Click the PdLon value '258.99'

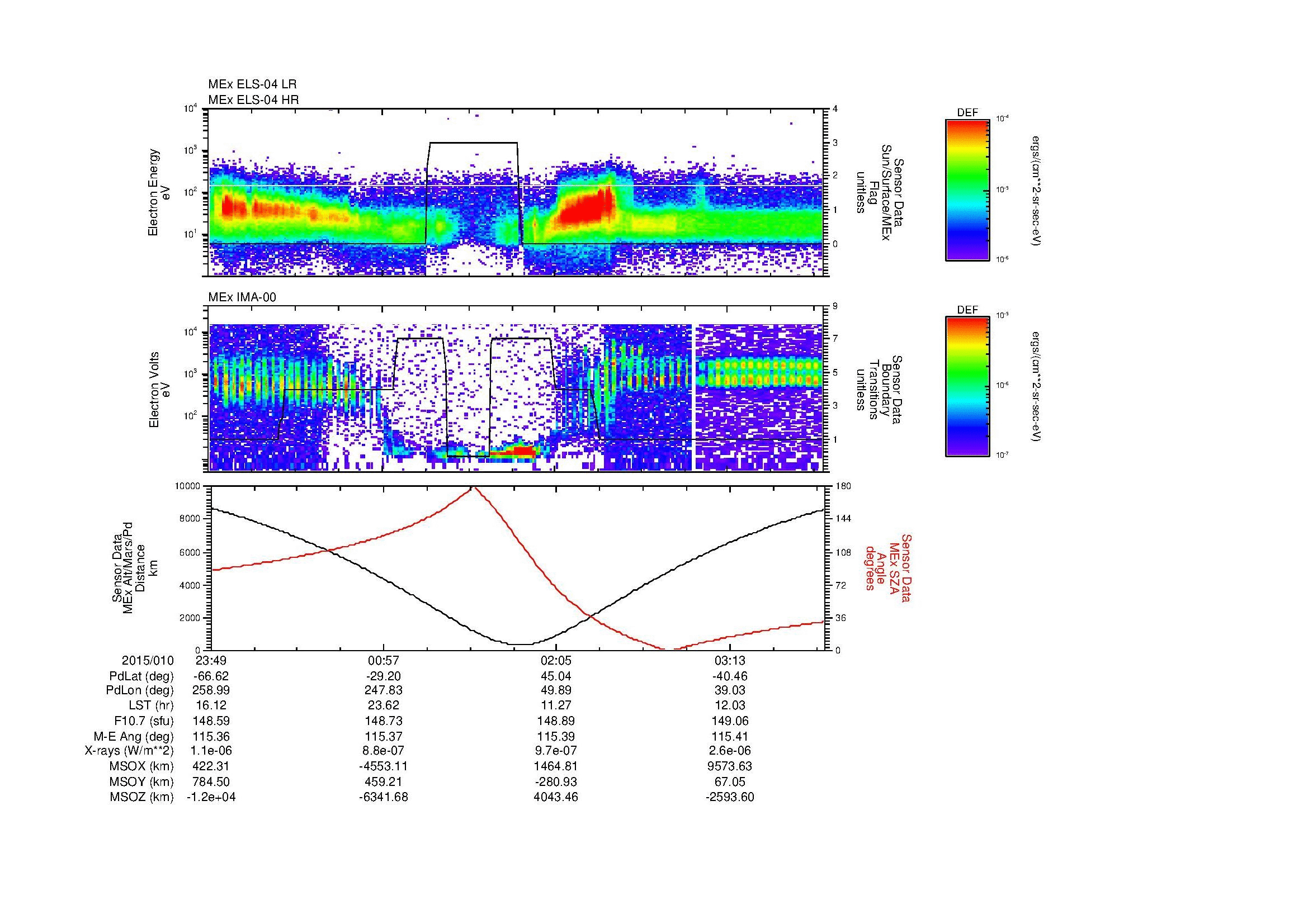[x=211, y=690]
